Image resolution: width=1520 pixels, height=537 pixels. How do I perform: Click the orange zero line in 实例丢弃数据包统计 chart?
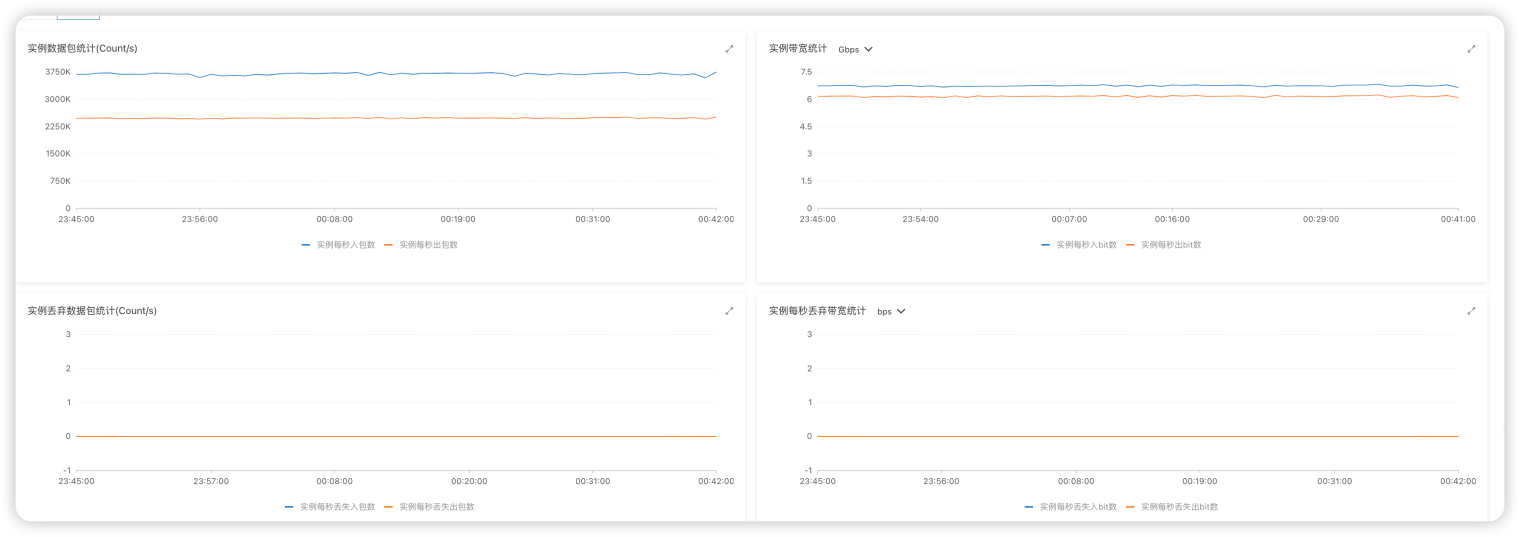click(396, 436)
